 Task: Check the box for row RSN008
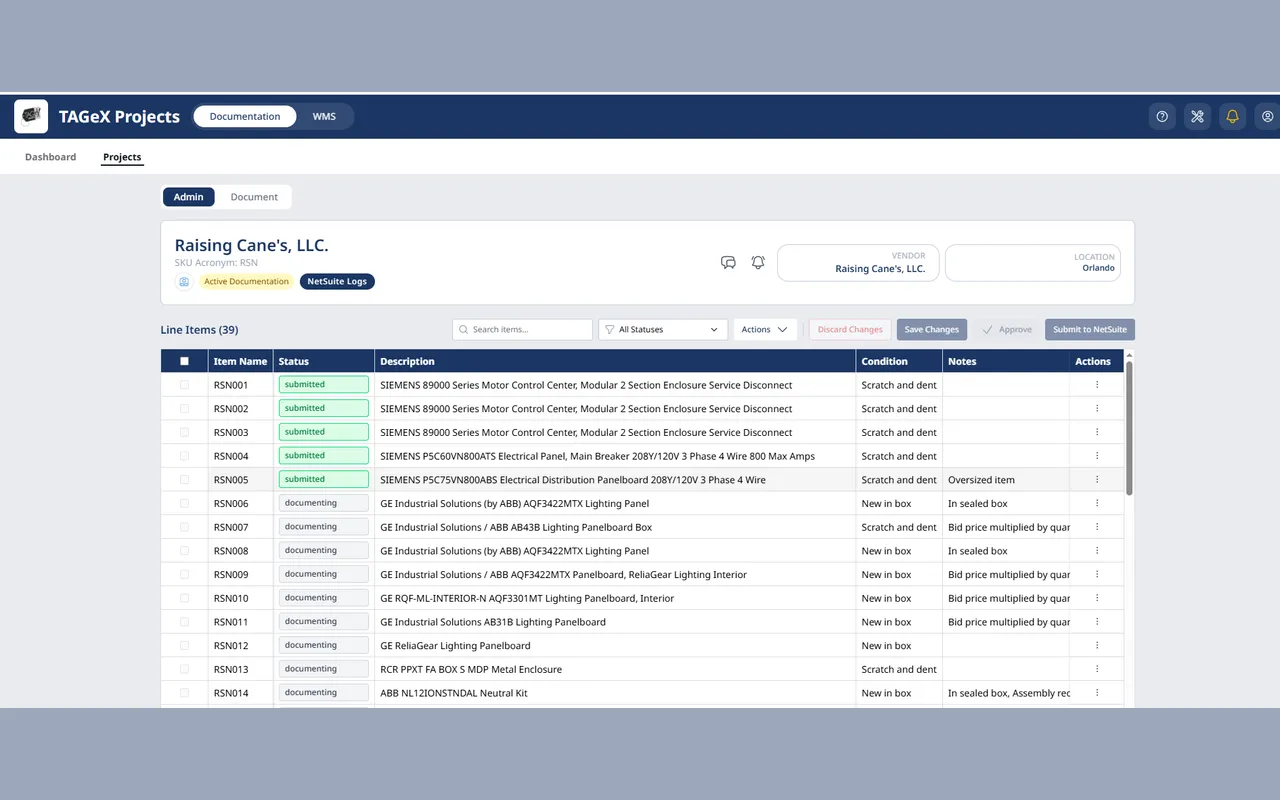184,550
